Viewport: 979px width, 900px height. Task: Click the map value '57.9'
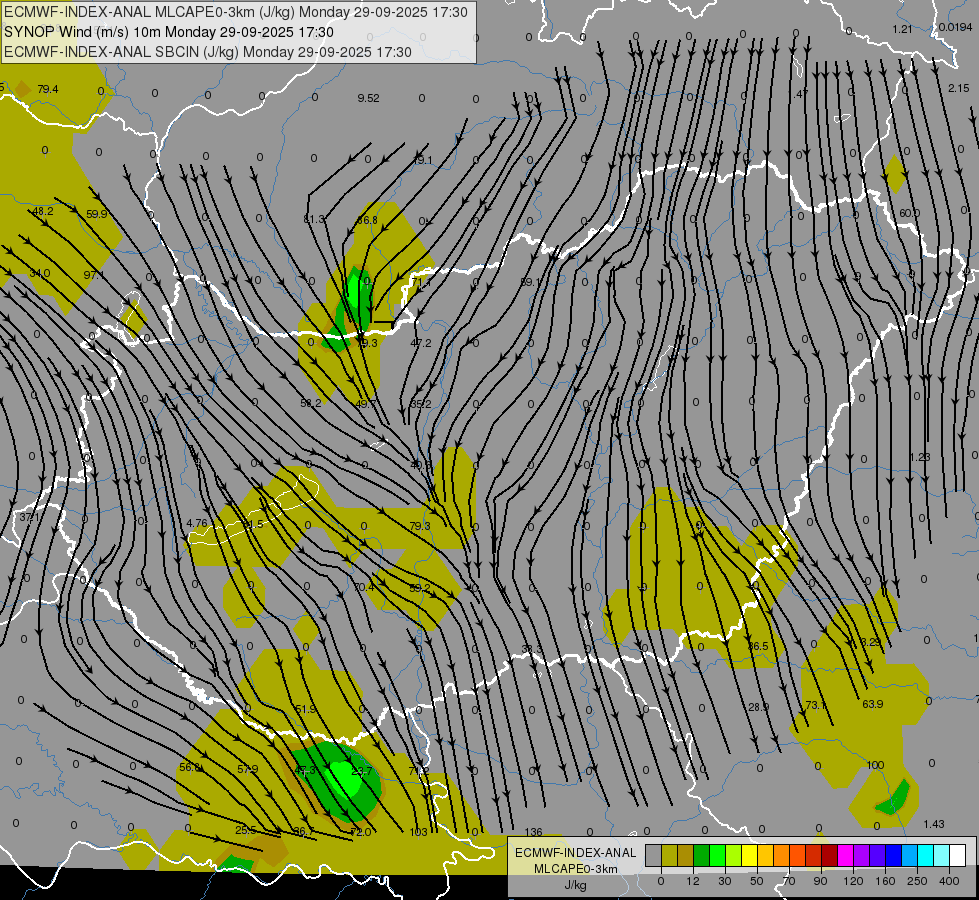[248, 769]
